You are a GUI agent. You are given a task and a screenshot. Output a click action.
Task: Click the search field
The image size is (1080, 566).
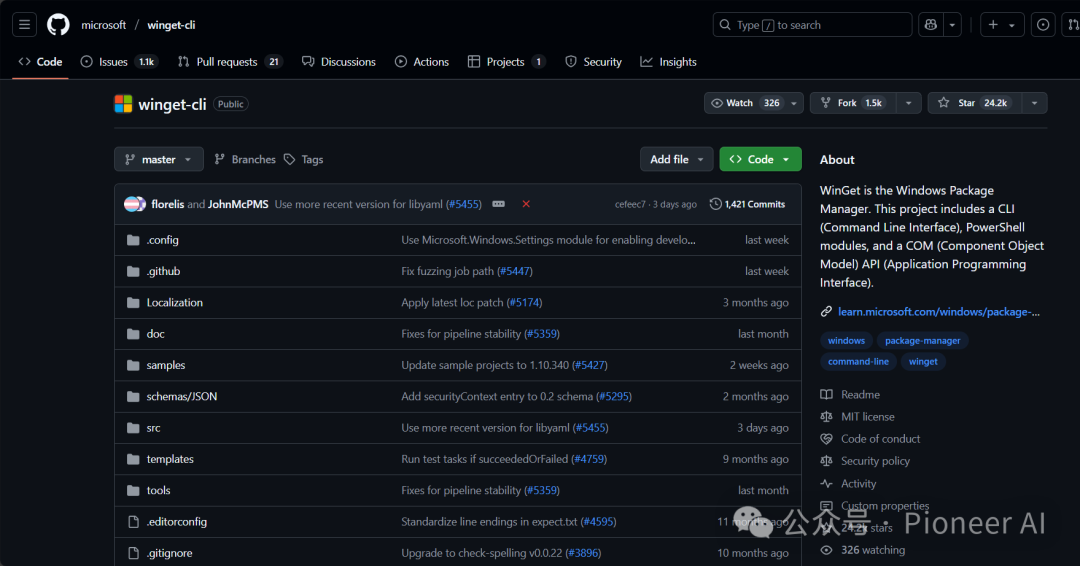click(812, 25)
